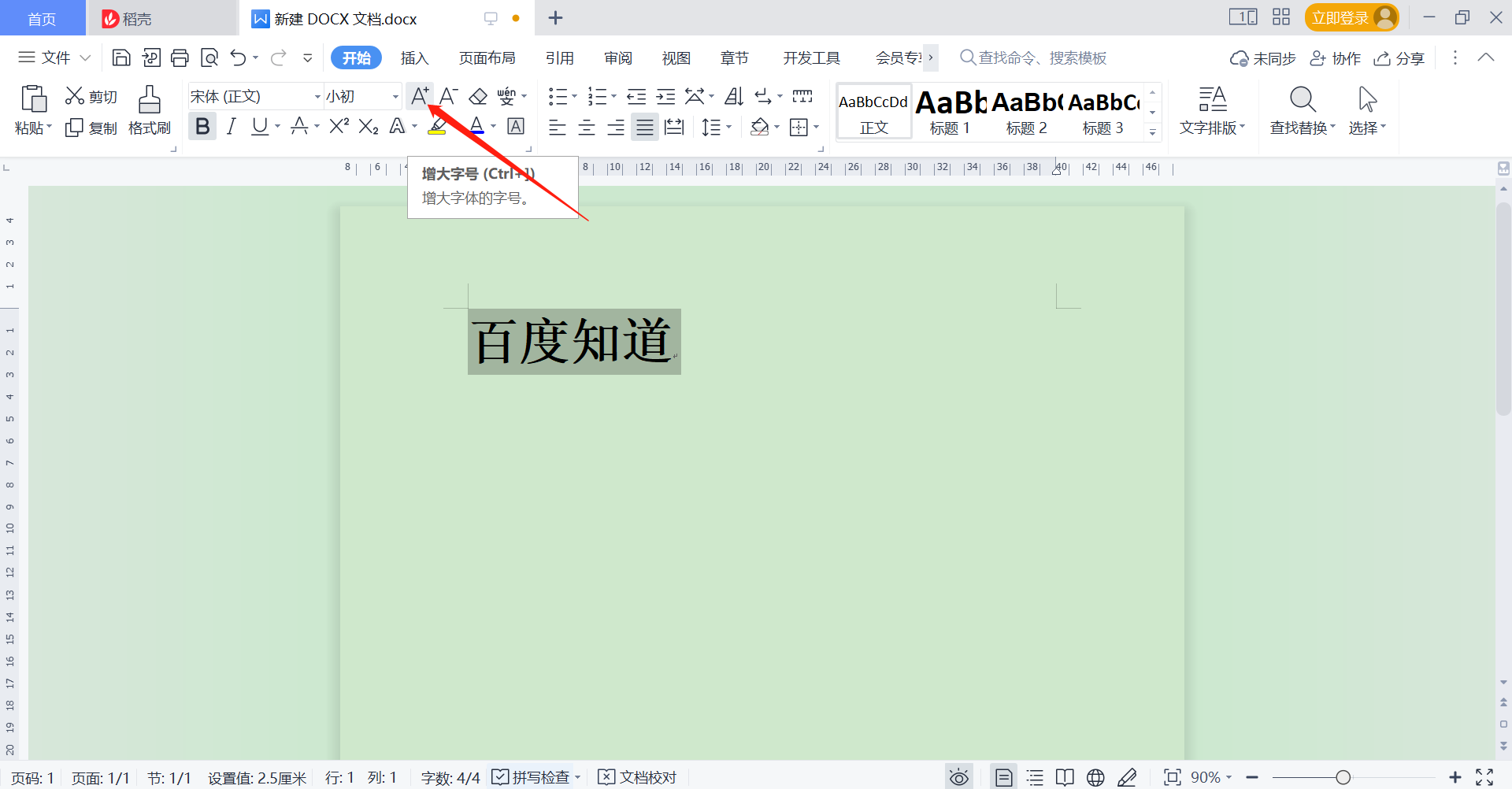Copy the selected text
1512x789 pixels.
(91, 128)
